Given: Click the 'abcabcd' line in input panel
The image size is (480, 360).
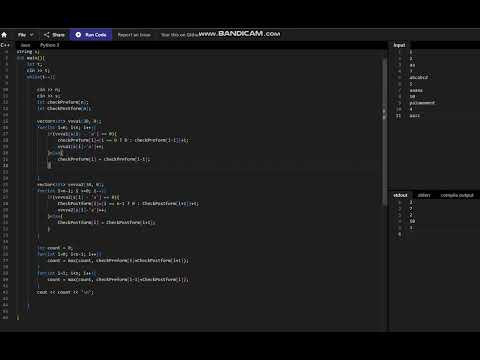Looking at the screenshot, I should (419, 77).
